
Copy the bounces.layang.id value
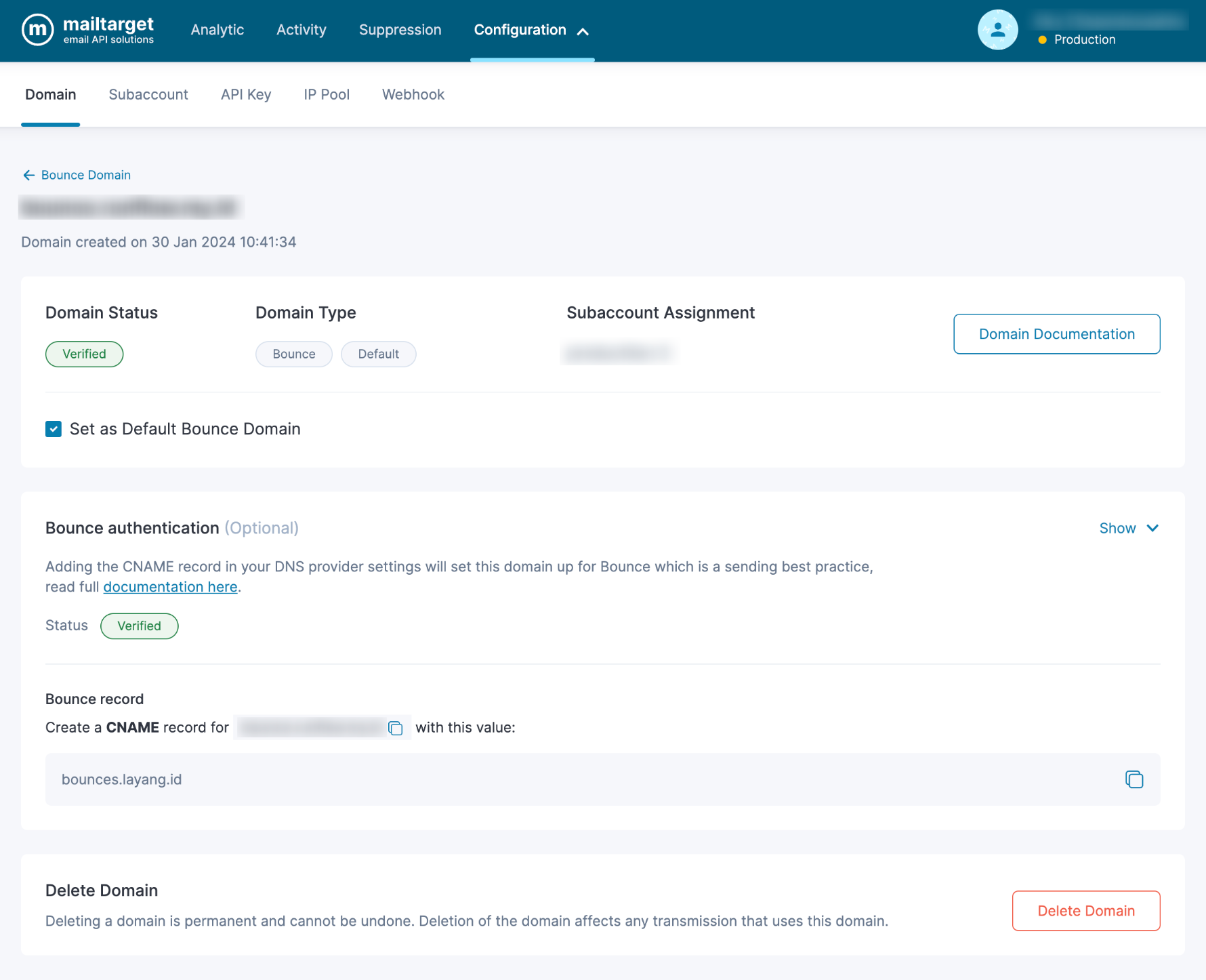[1134, 779]
